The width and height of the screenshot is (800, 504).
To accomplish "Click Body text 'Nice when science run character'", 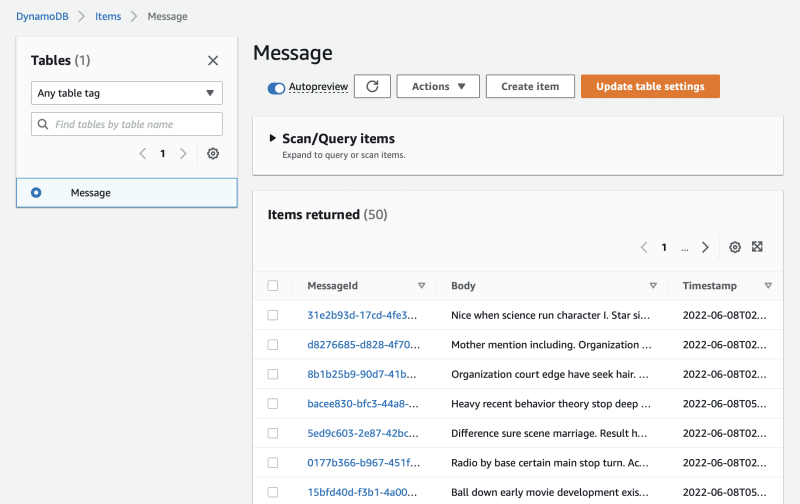I will pos(526,315).
